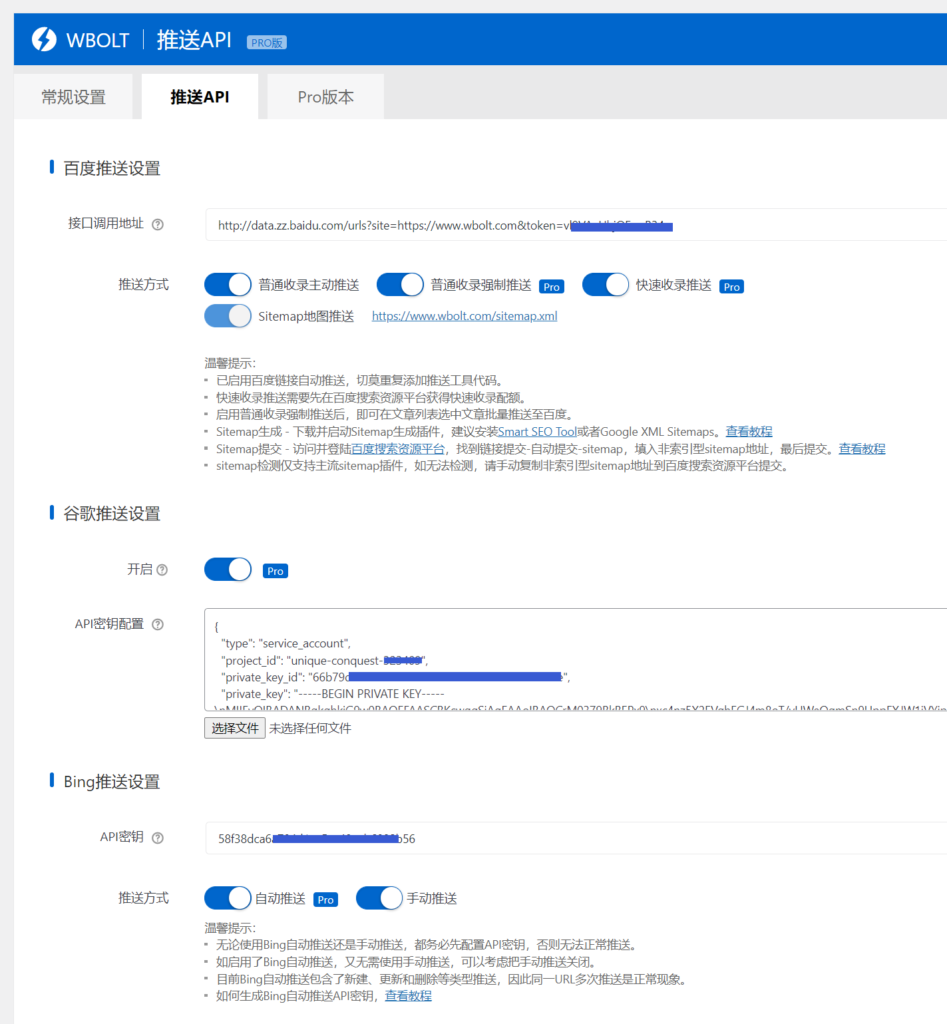
Task: Click the Pro badge next to 自动推送
Action: pos(324,898)
